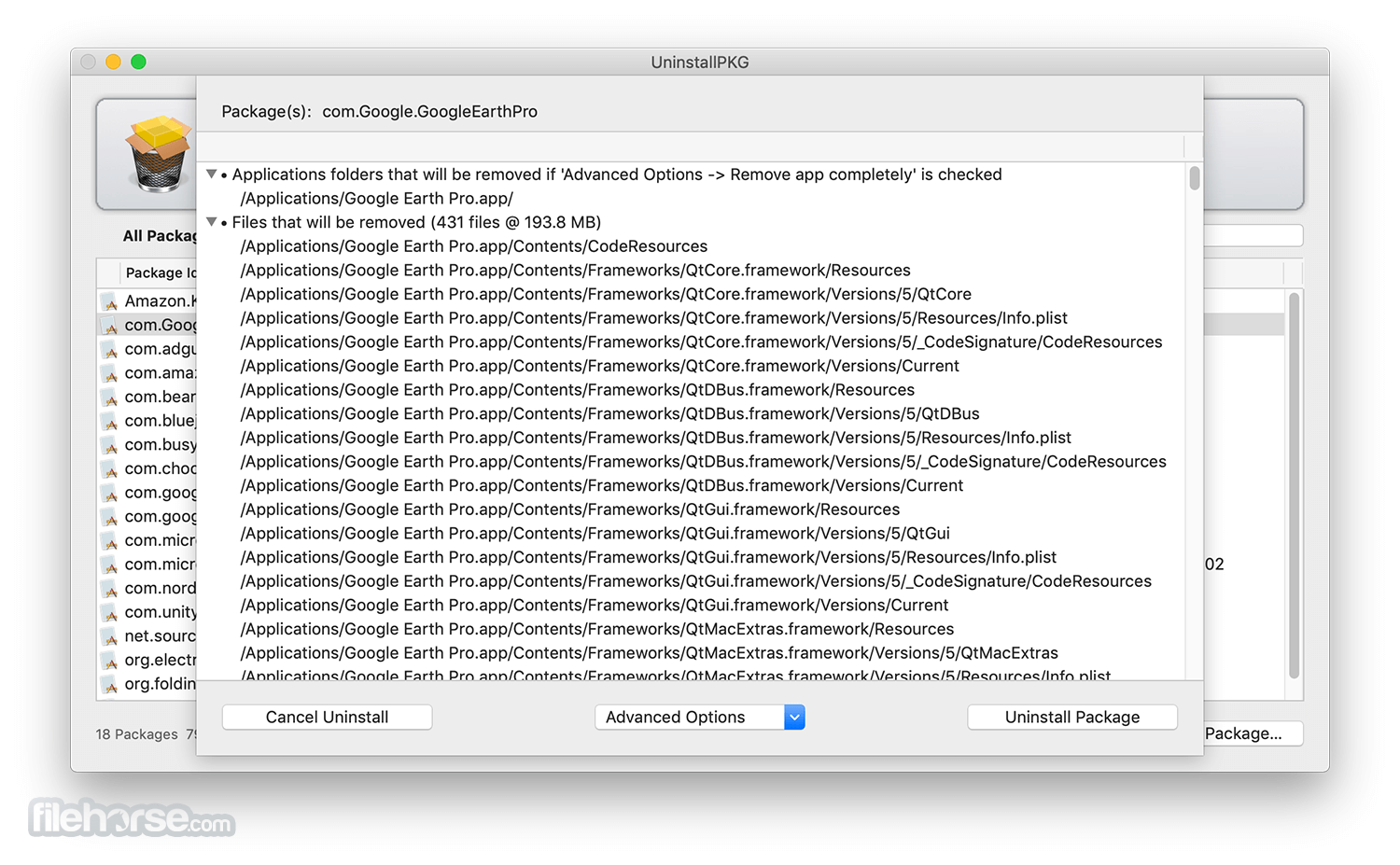The height and width of the screenshot is (865, 1400).
Task: Select the QtCore.framework/Versions/Current path
Action: (x=599, y=366)
